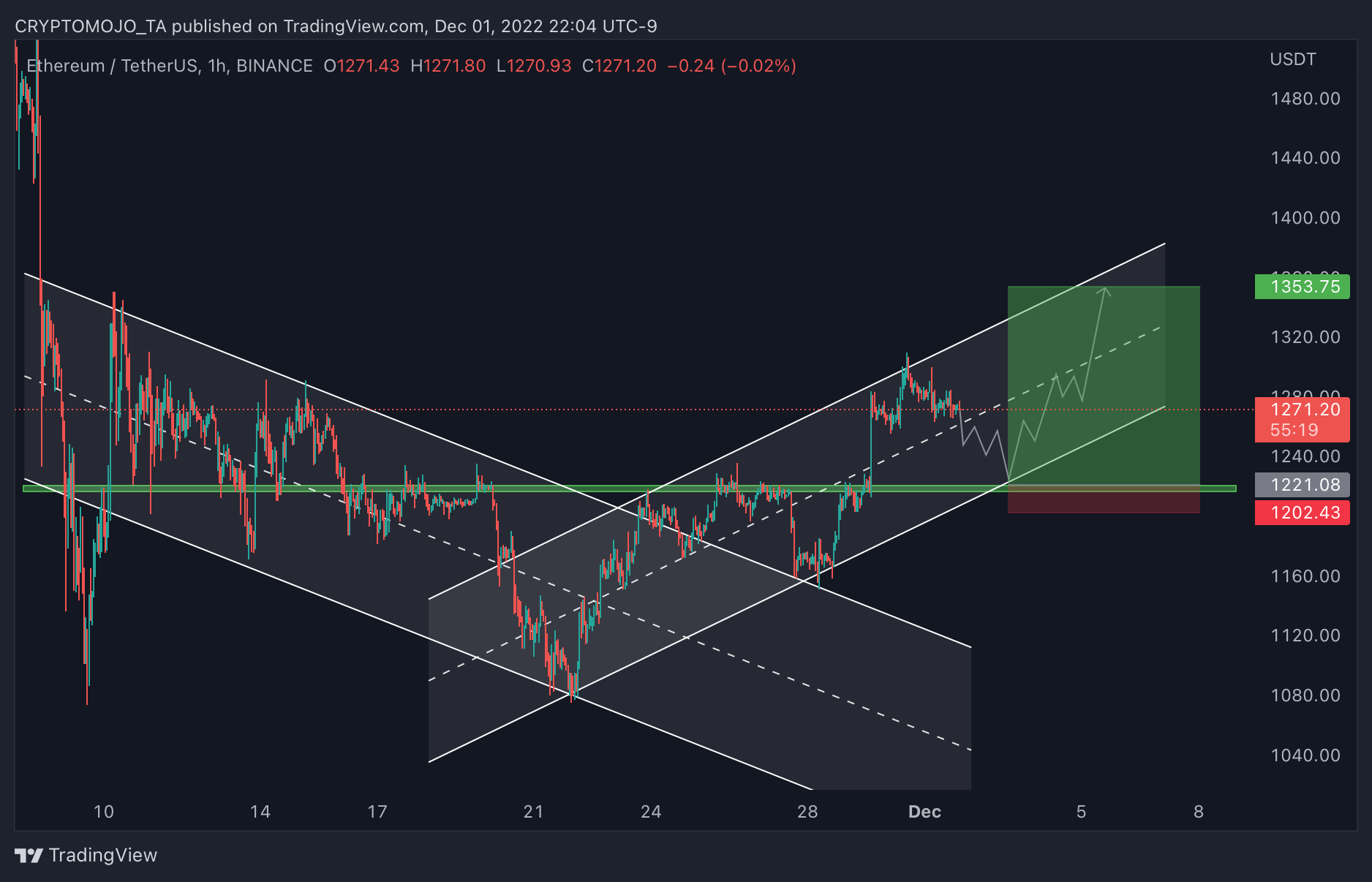
Task: Click the CRYPTOMOJO_TA publisher header text
Action: pos(336,26)
